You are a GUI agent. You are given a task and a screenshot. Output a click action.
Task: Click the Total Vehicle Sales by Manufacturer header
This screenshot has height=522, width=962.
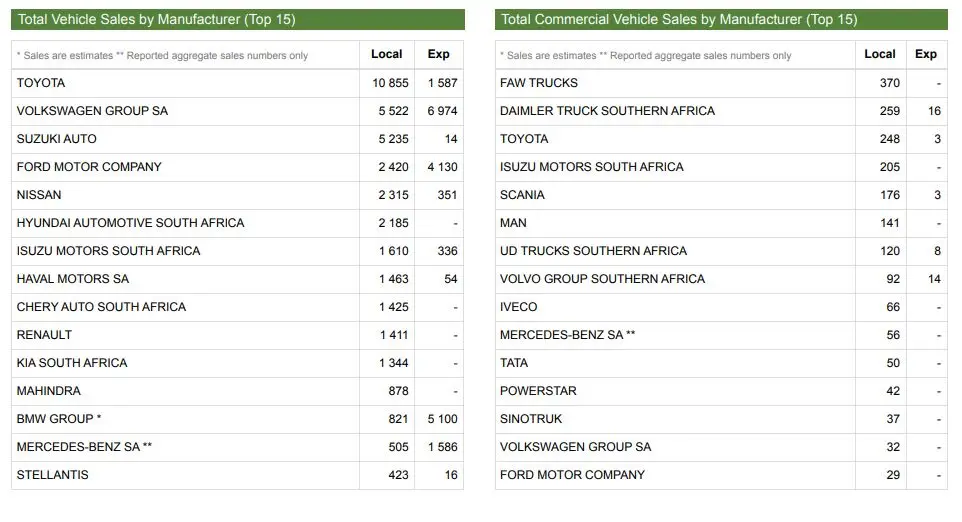237,19
